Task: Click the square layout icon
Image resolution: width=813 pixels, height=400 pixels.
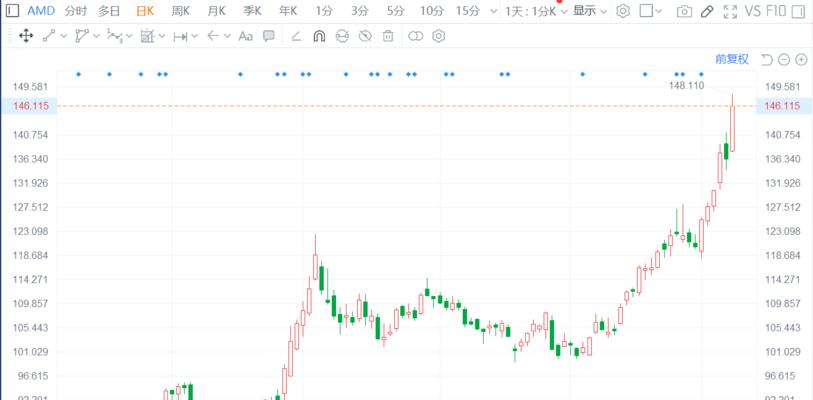Action: (646, 11)
